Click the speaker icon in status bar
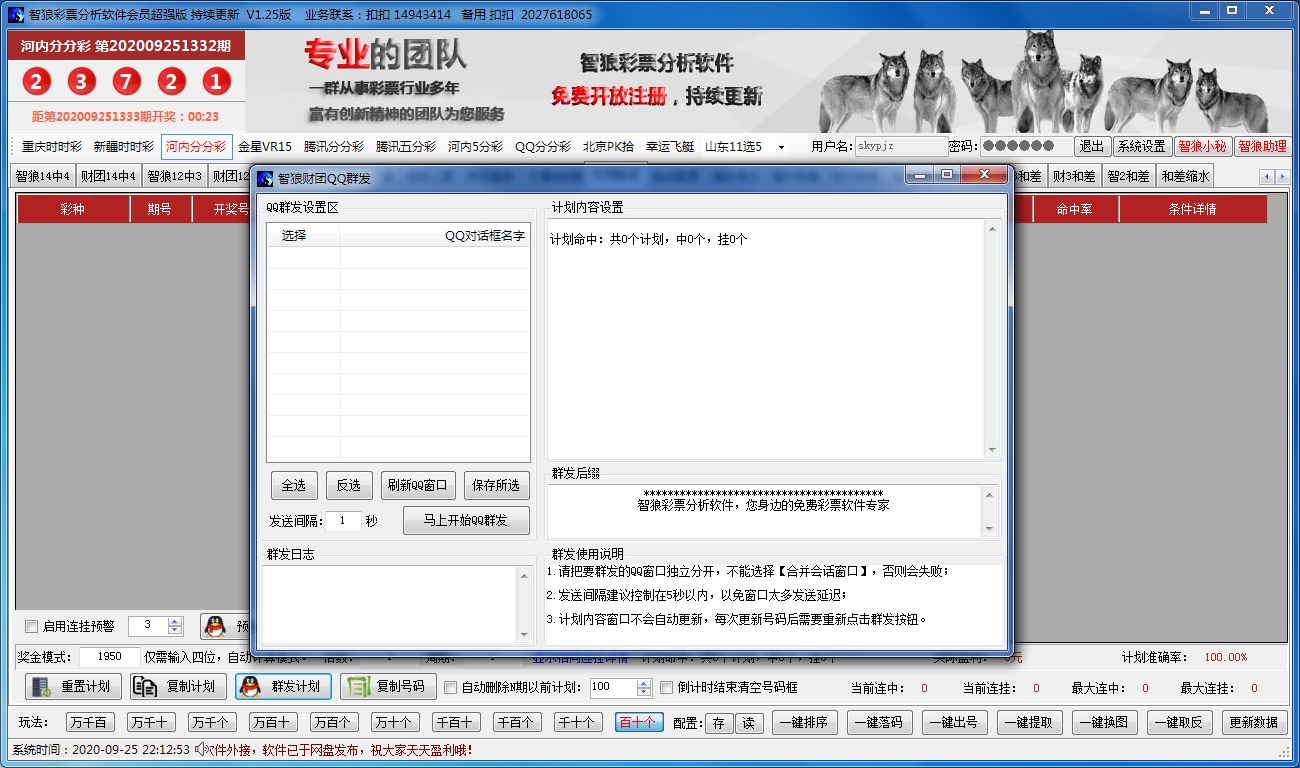 pyautogui.click(x=201, y=749)
